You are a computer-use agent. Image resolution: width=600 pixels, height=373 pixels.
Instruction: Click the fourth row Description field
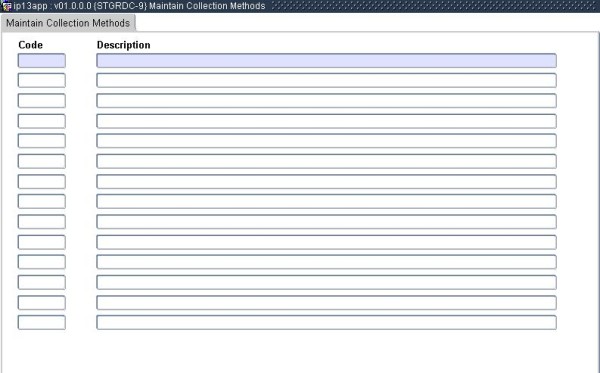[x=326, y=121]
